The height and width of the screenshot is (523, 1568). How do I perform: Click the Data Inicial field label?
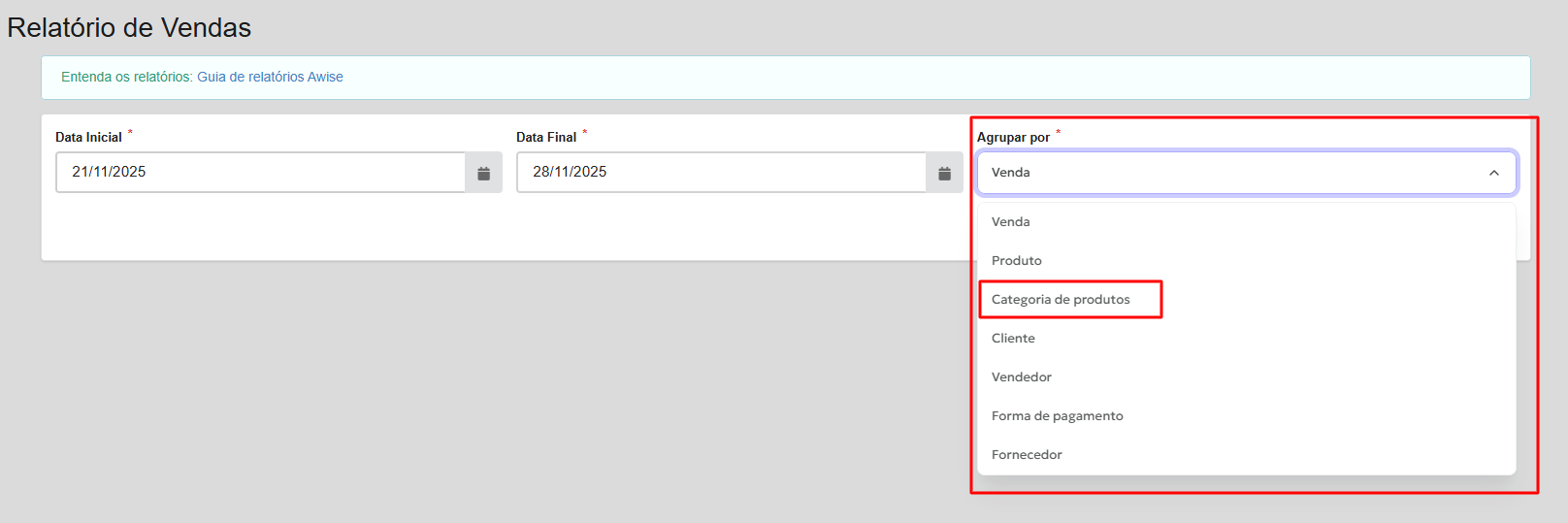pos(88,138)
